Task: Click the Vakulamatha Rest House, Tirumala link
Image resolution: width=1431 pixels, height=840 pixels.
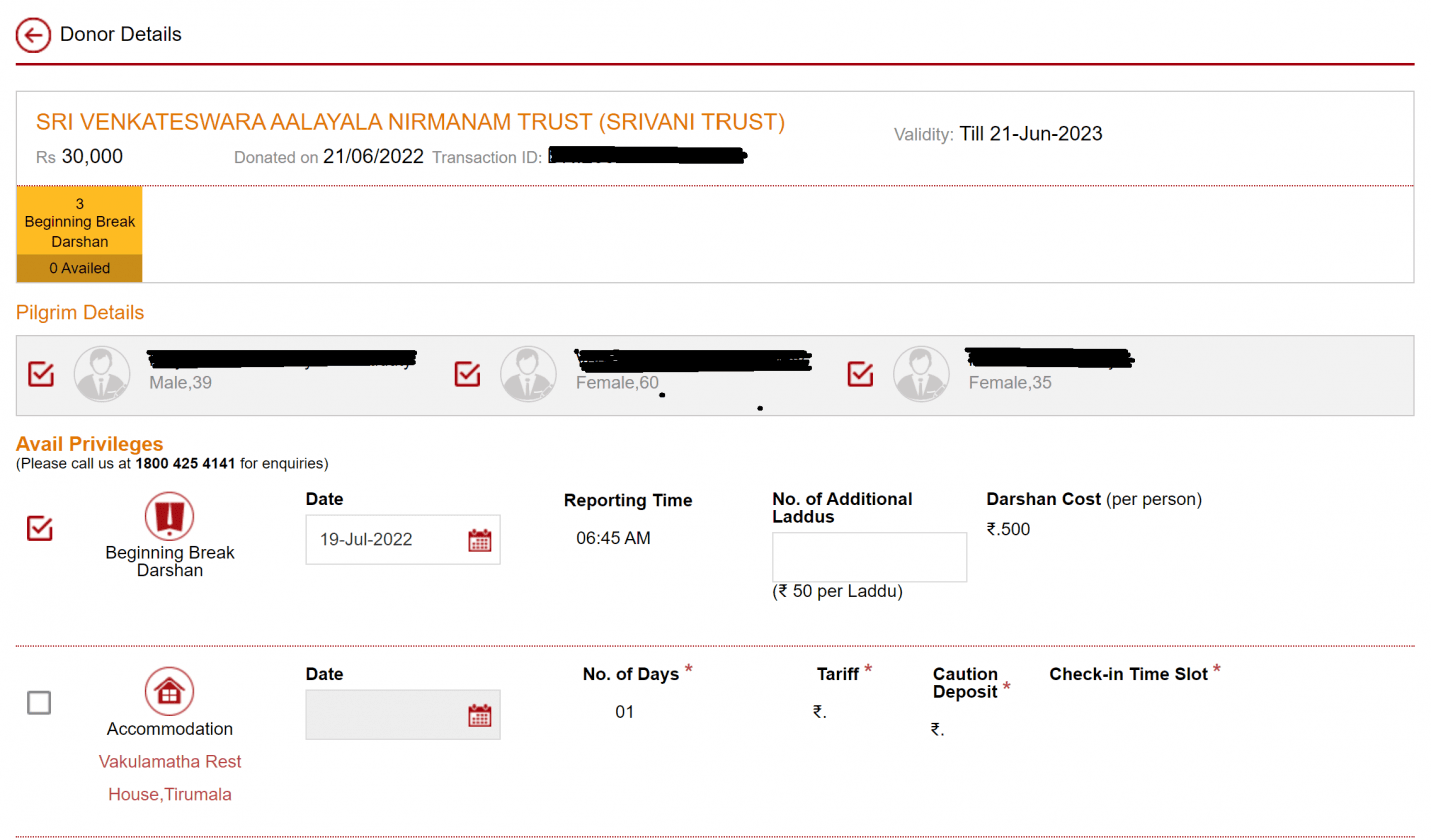Action: tap(170, 778)
